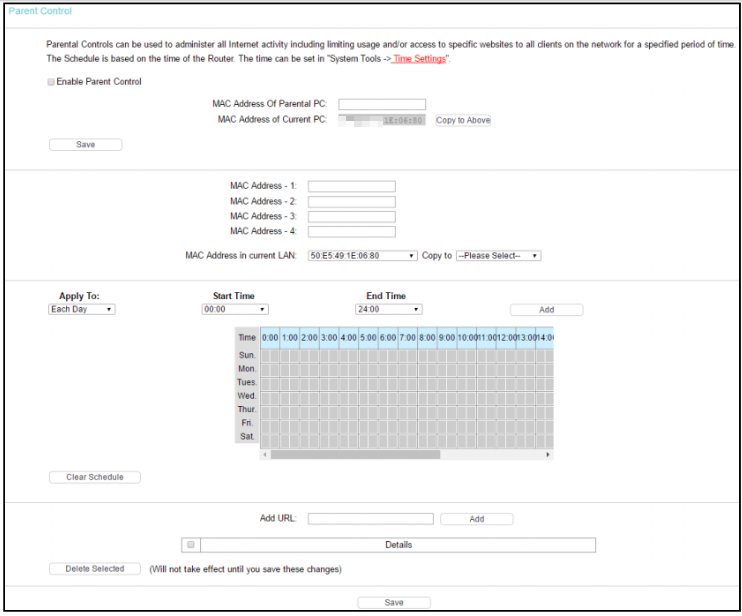Click the 4:00 column header in schedule
742x616 pixels.
(x=349, y=338)
